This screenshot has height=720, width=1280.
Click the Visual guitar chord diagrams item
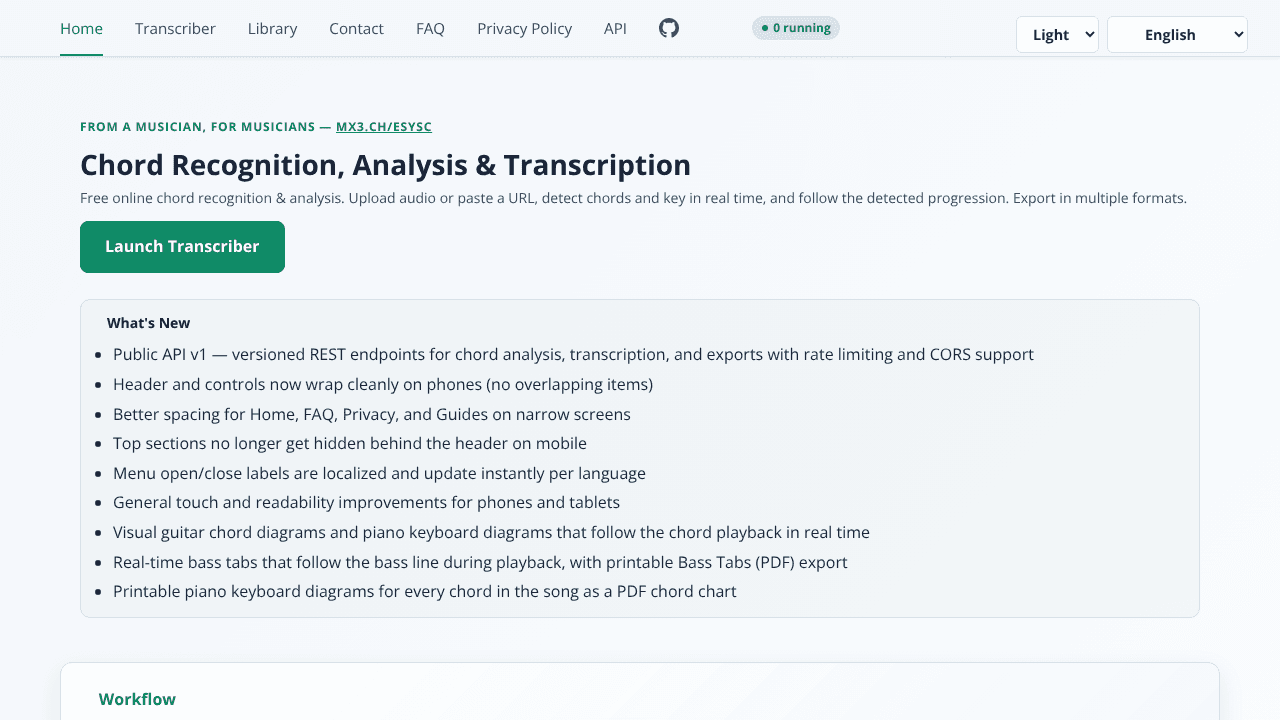tap(491, 532)
